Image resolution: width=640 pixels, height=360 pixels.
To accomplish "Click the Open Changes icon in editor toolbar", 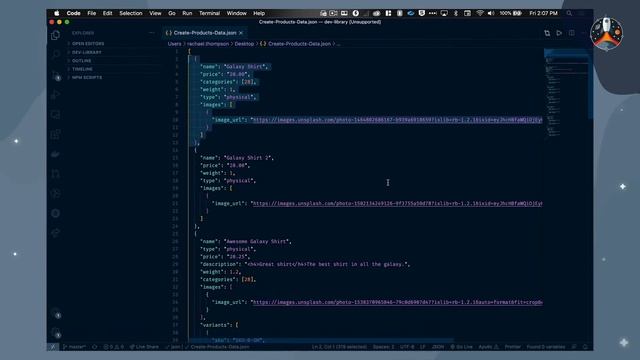I will (547, 33).
